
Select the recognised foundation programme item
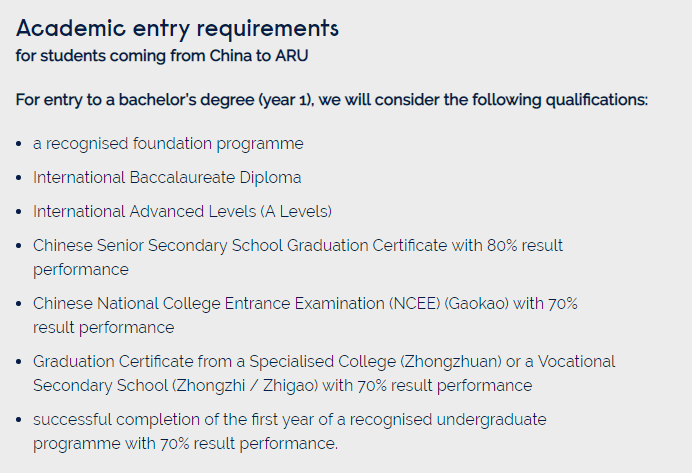tap(168, 144)
